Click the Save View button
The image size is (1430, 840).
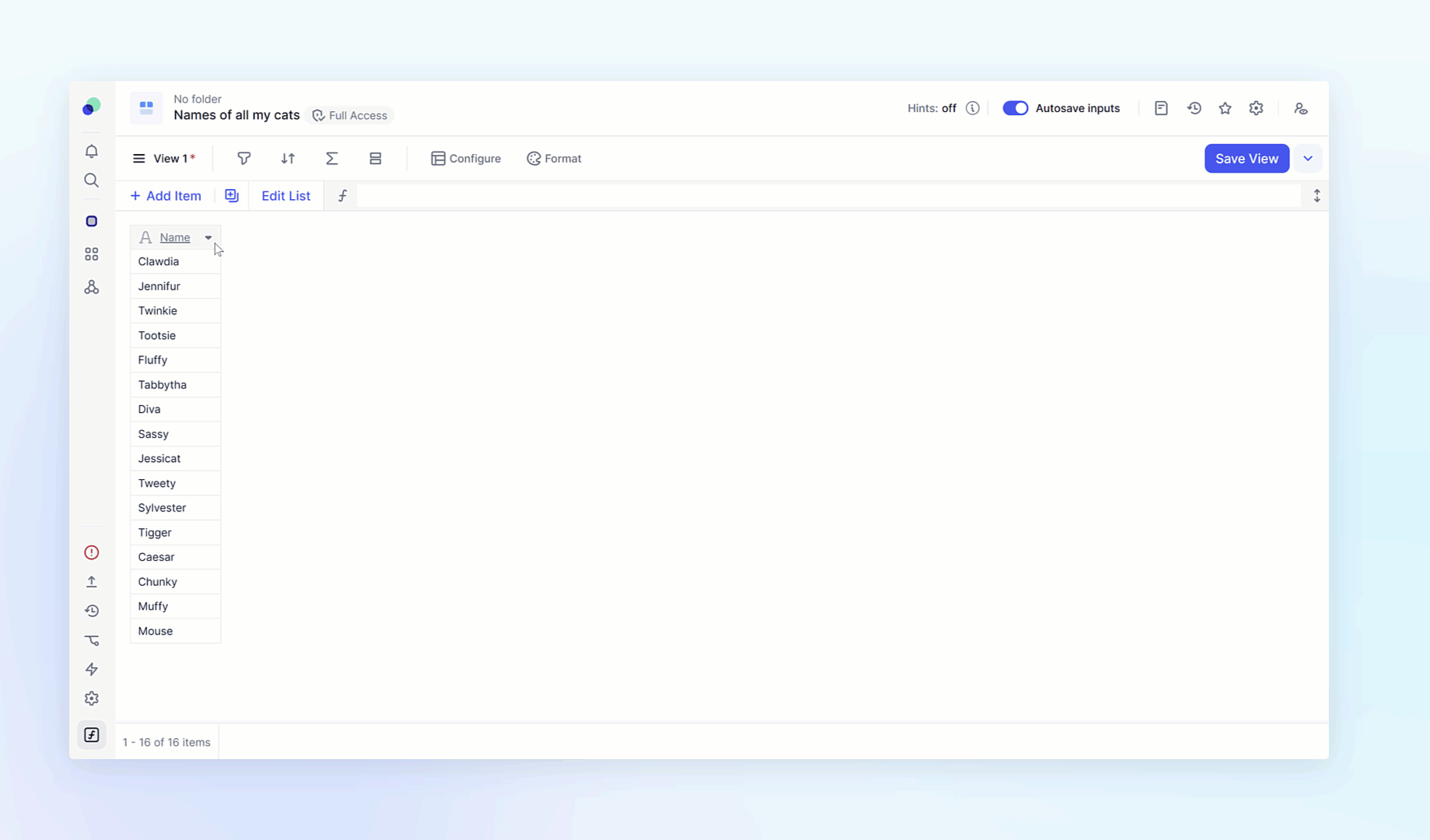click(x=1246, y=159)
